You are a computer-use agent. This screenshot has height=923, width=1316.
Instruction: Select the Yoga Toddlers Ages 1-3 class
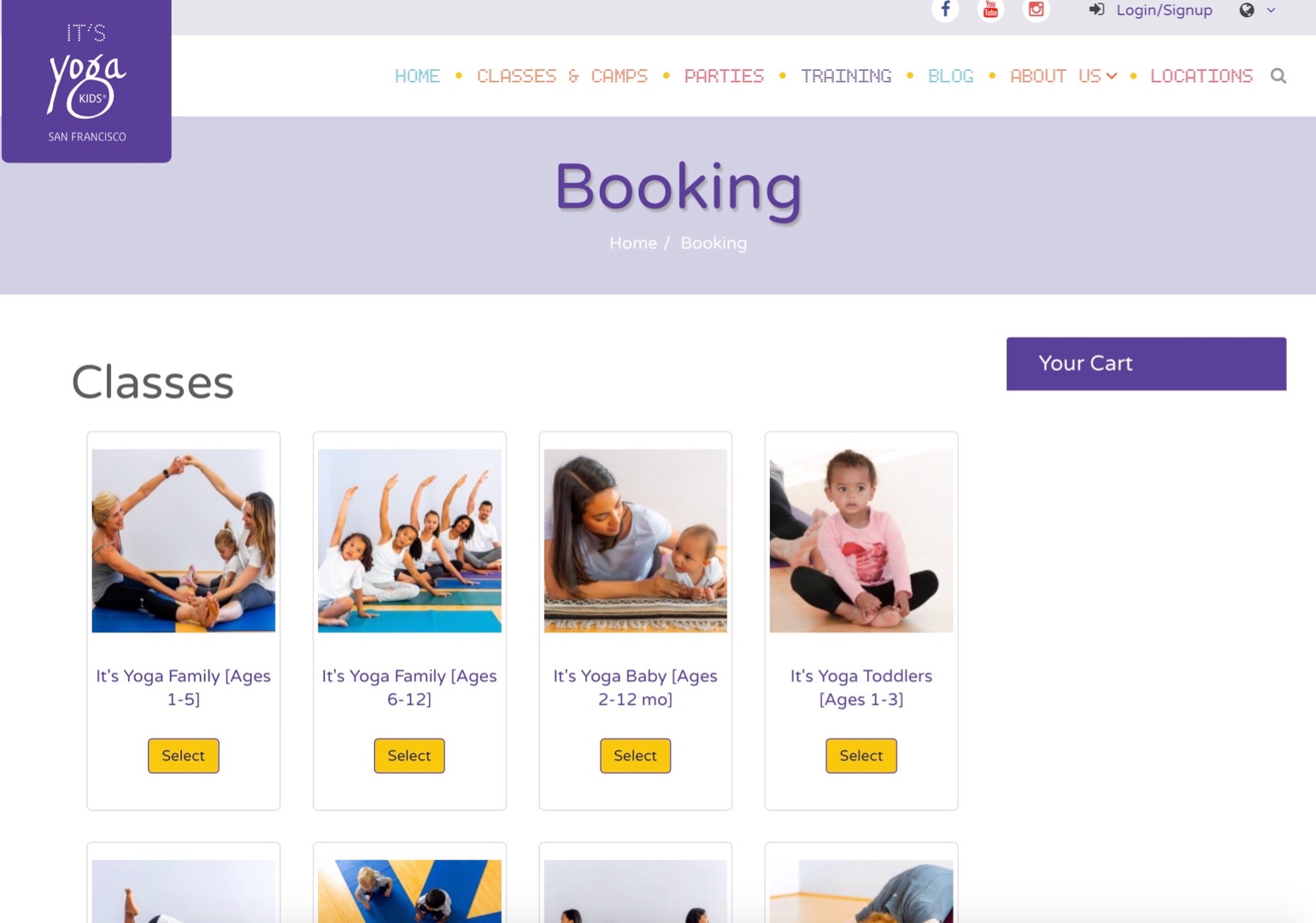pos(861,755)
